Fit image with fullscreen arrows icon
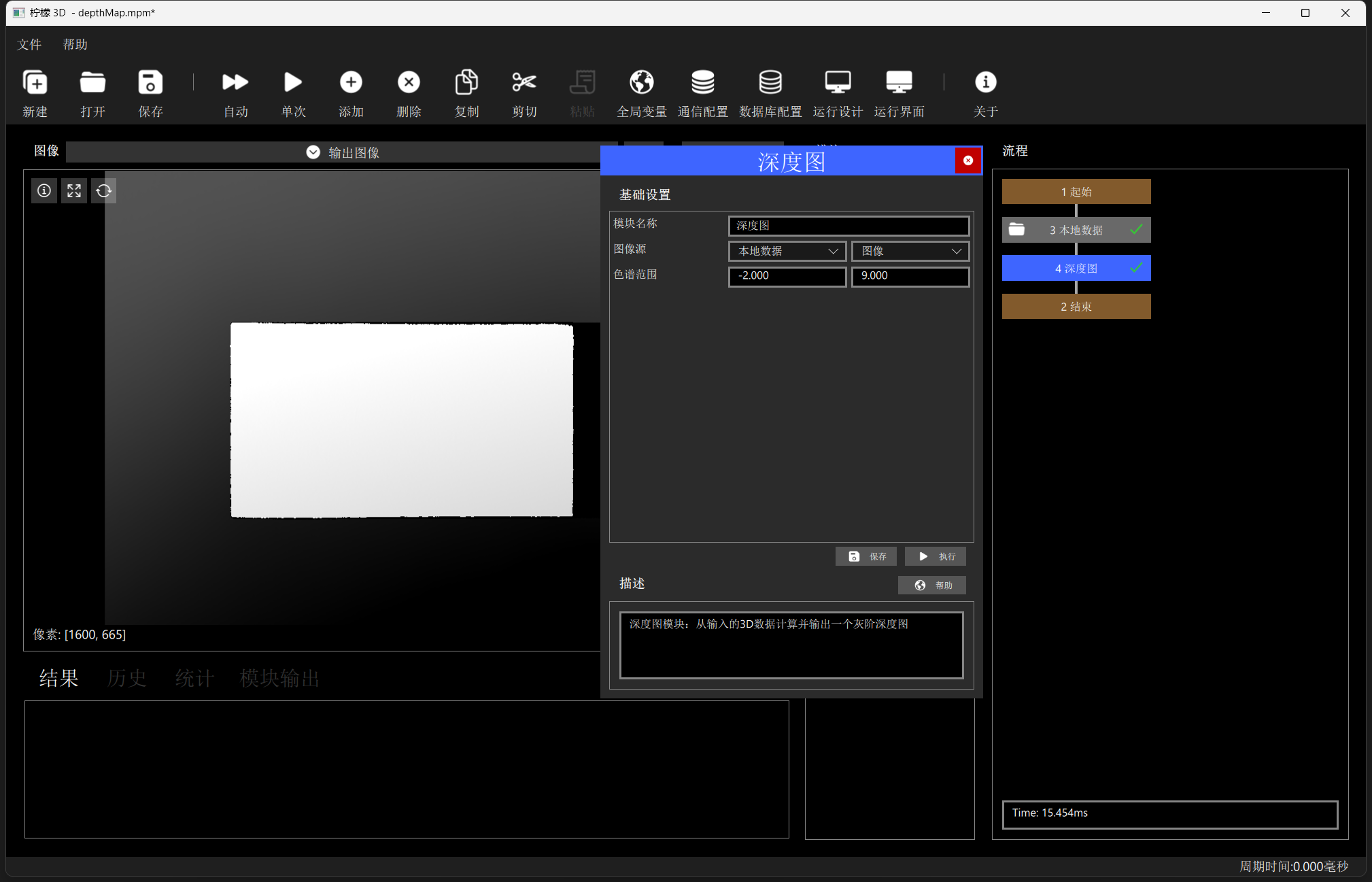 74,190
